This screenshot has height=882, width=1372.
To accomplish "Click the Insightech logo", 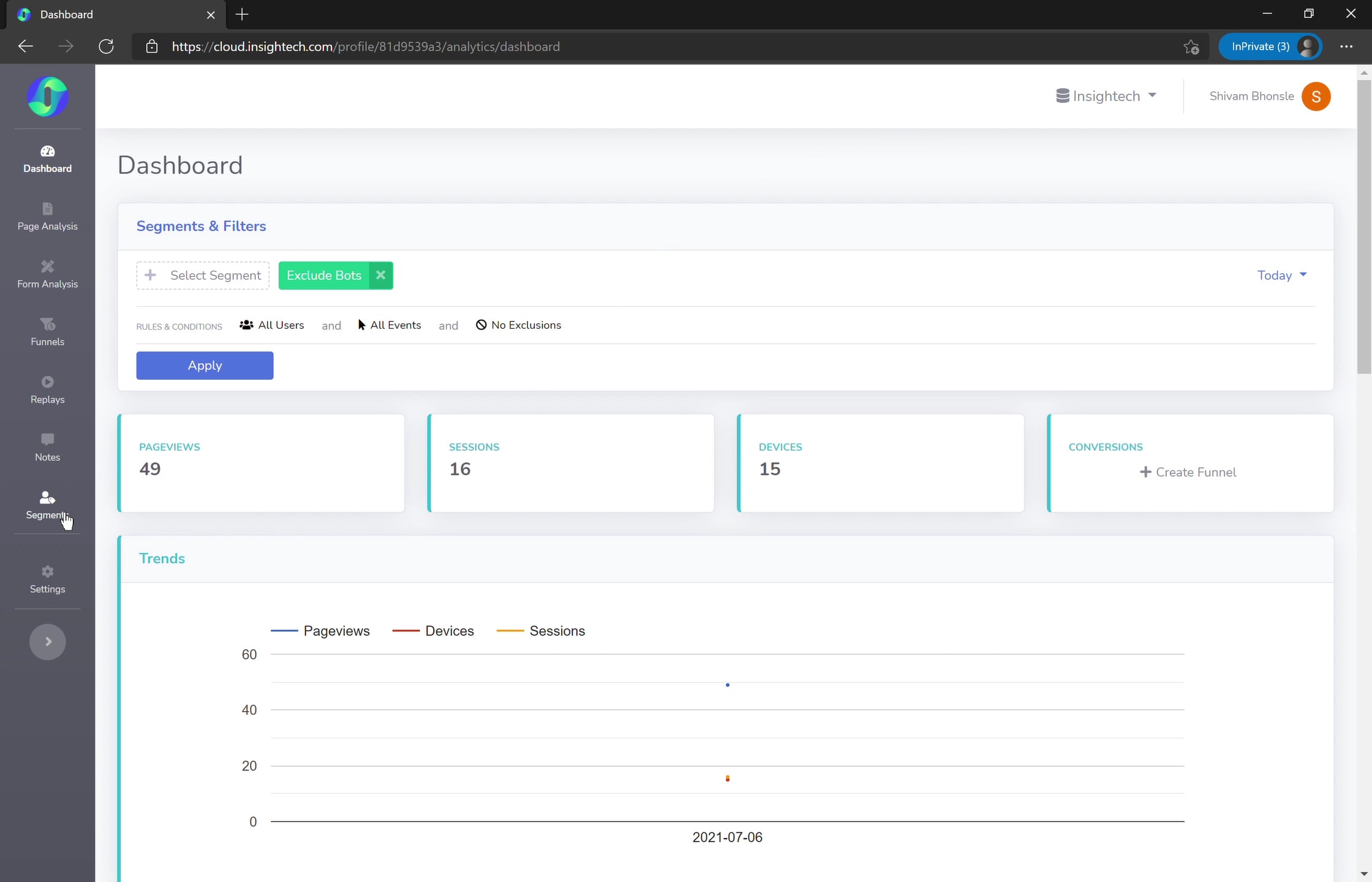I will 47,96.
